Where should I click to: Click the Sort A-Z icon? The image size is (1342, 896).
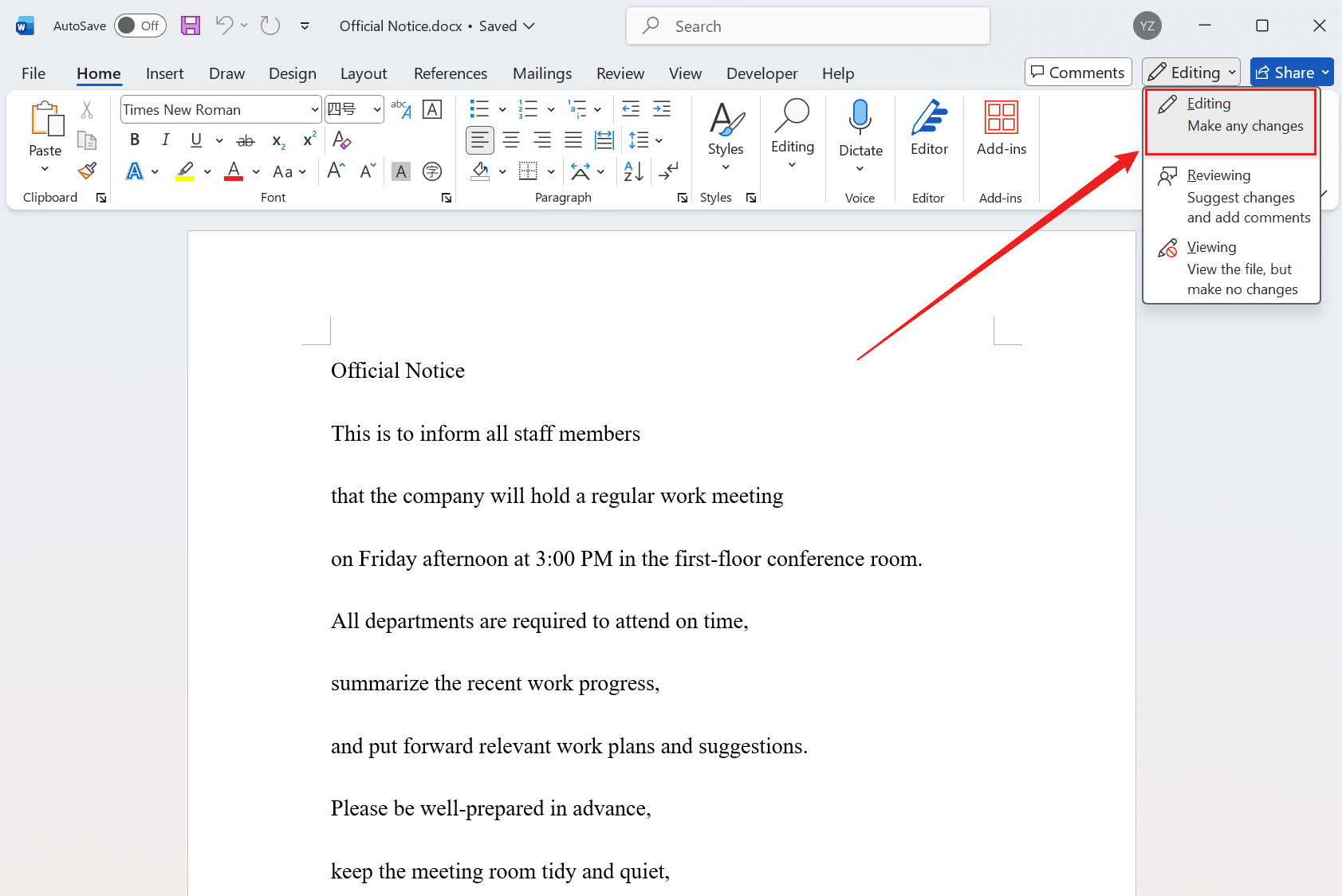634,171
